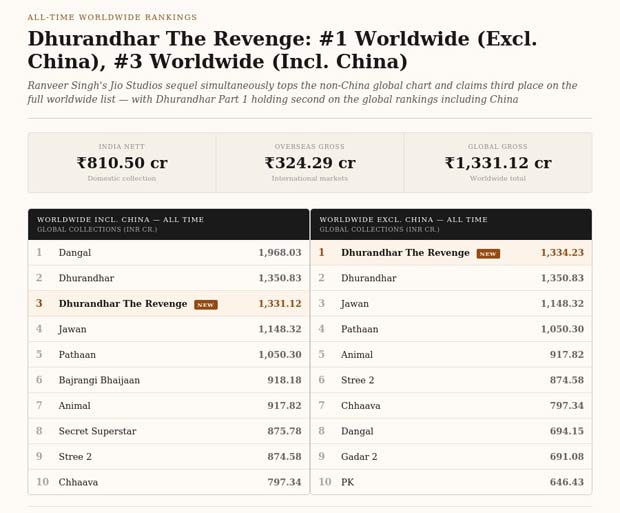Screen dimensions: 620x513
Task: Click the 694.15 collection value
Action: tap(566, 431)
